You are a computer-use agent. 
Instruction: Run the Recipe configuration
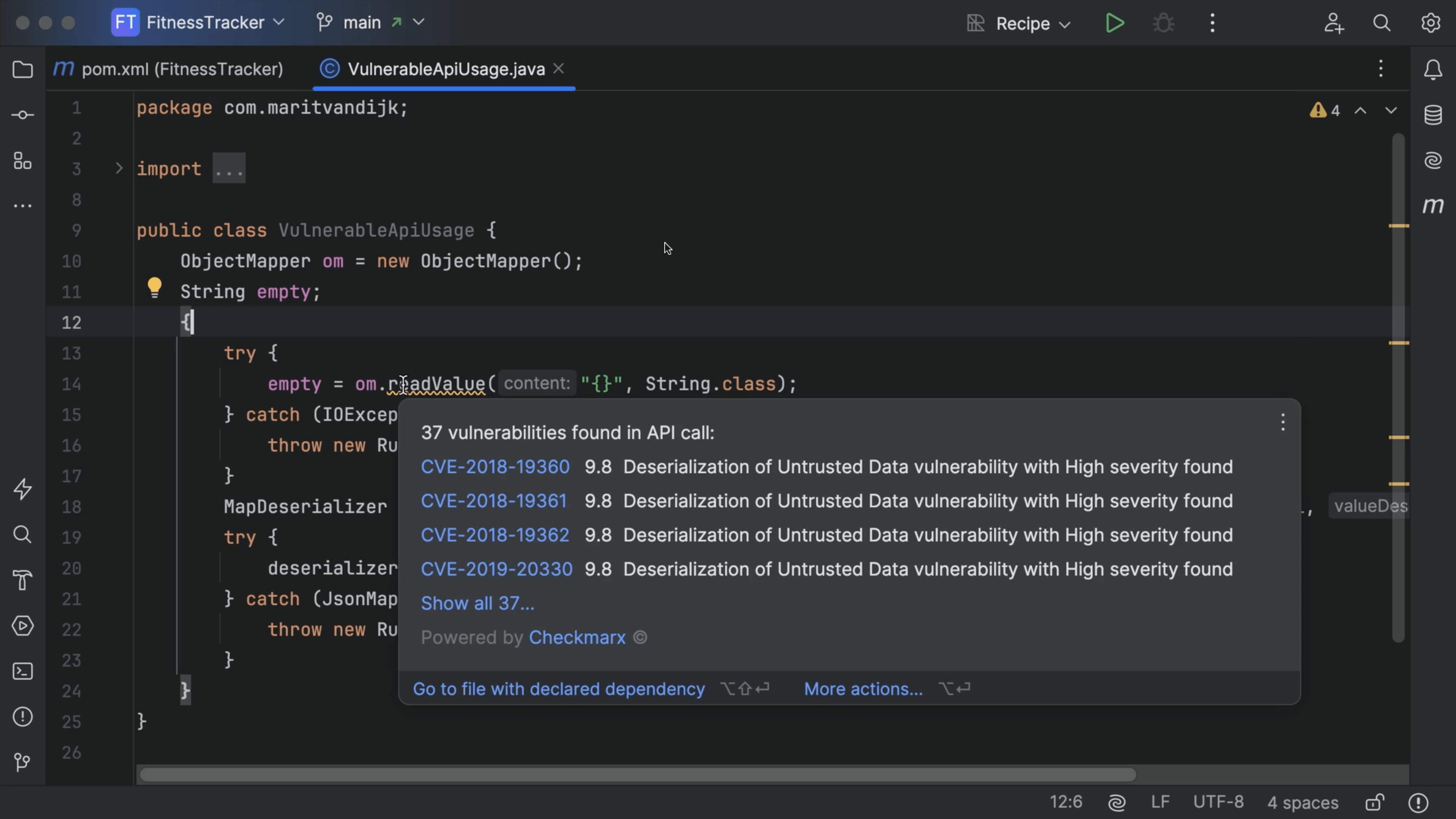(1114, 23)
